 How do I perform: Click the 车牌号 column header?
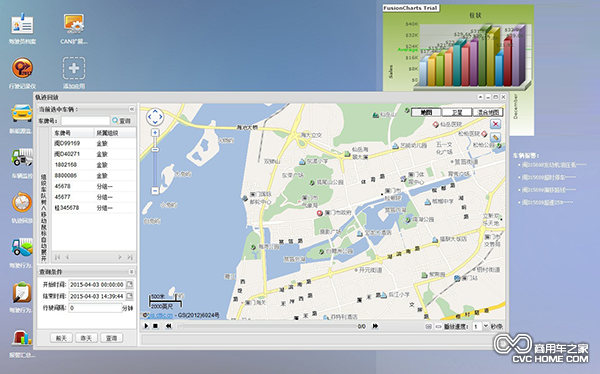73,133
